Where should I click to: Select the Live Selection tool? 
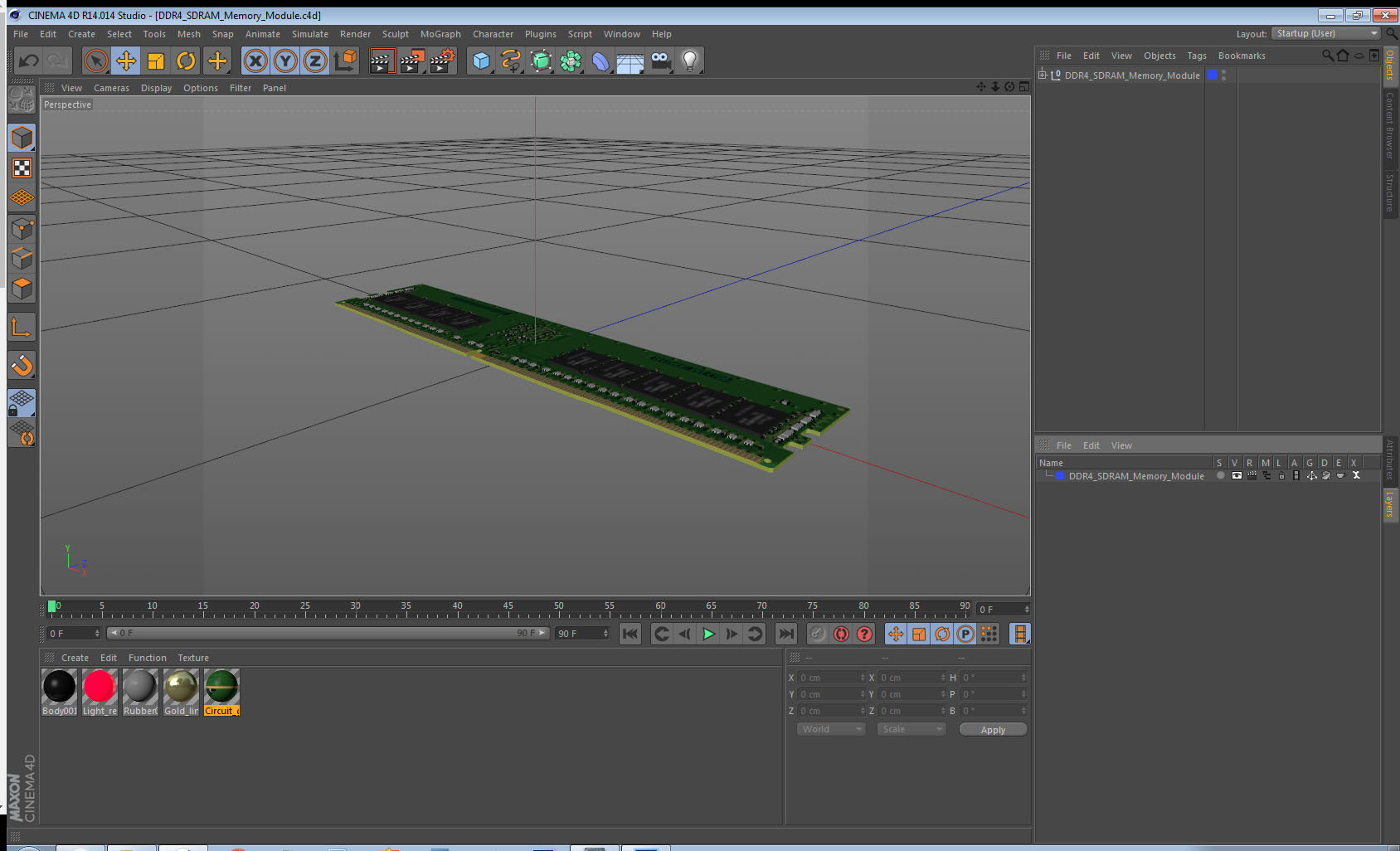(x=96, y=61)
